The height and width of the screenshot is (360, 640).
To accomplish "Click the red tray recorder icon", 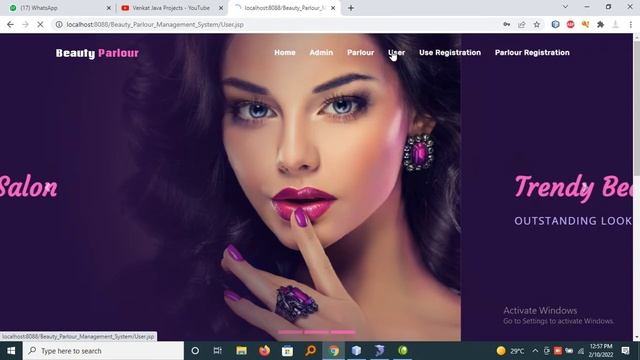I will click(558, 351).
